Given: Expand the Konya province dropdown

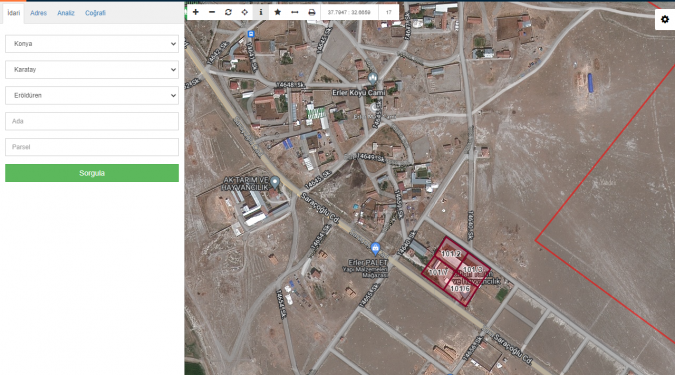Looking at the screenshot, I should 92,44.
